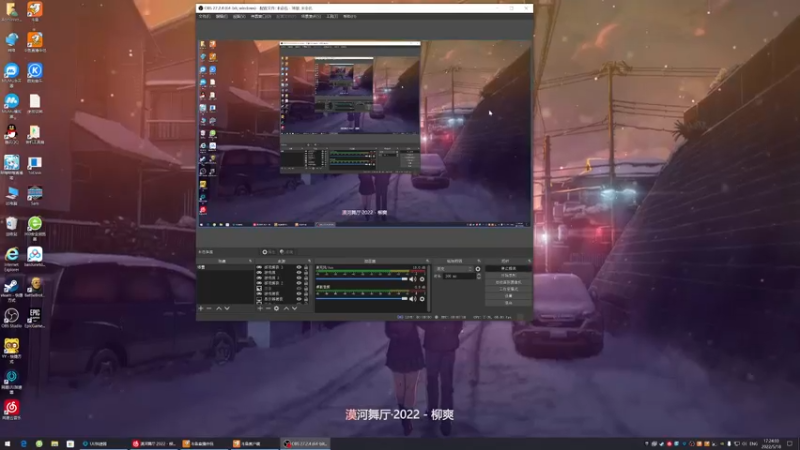Move the scene down in the Scenes panel
Image resolution: width=800 pixels, height=450 pixels.
[x=227, y=308]
